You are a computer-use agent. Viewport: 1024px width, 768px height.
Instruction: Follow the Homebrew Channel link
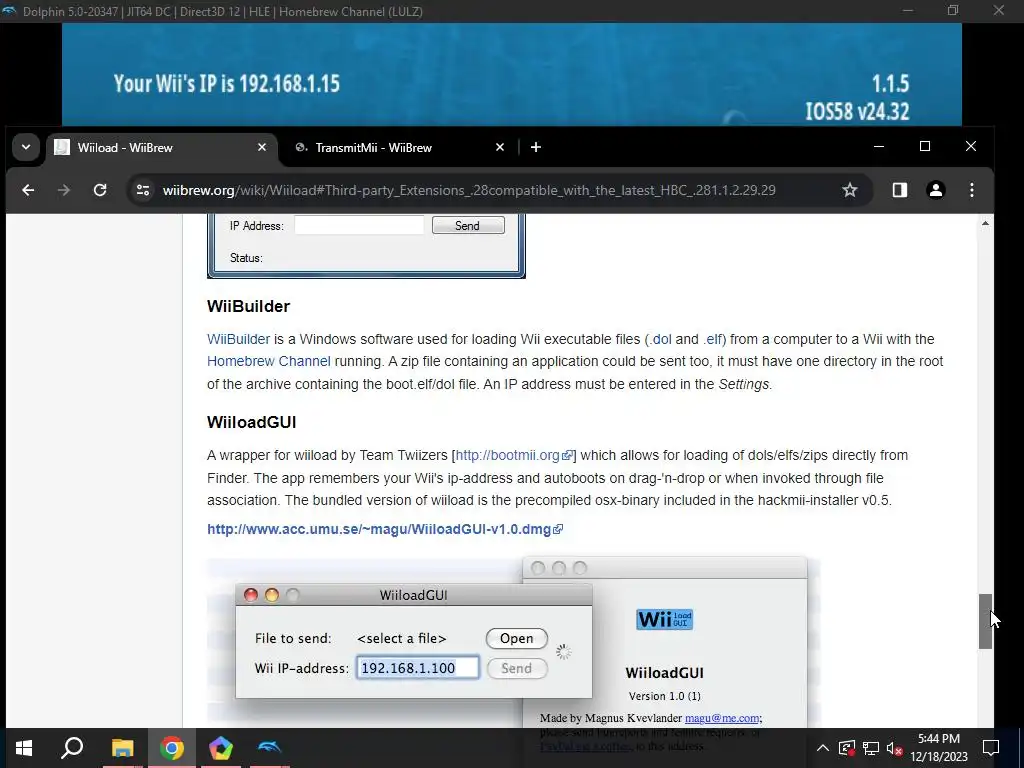point(268,361)
